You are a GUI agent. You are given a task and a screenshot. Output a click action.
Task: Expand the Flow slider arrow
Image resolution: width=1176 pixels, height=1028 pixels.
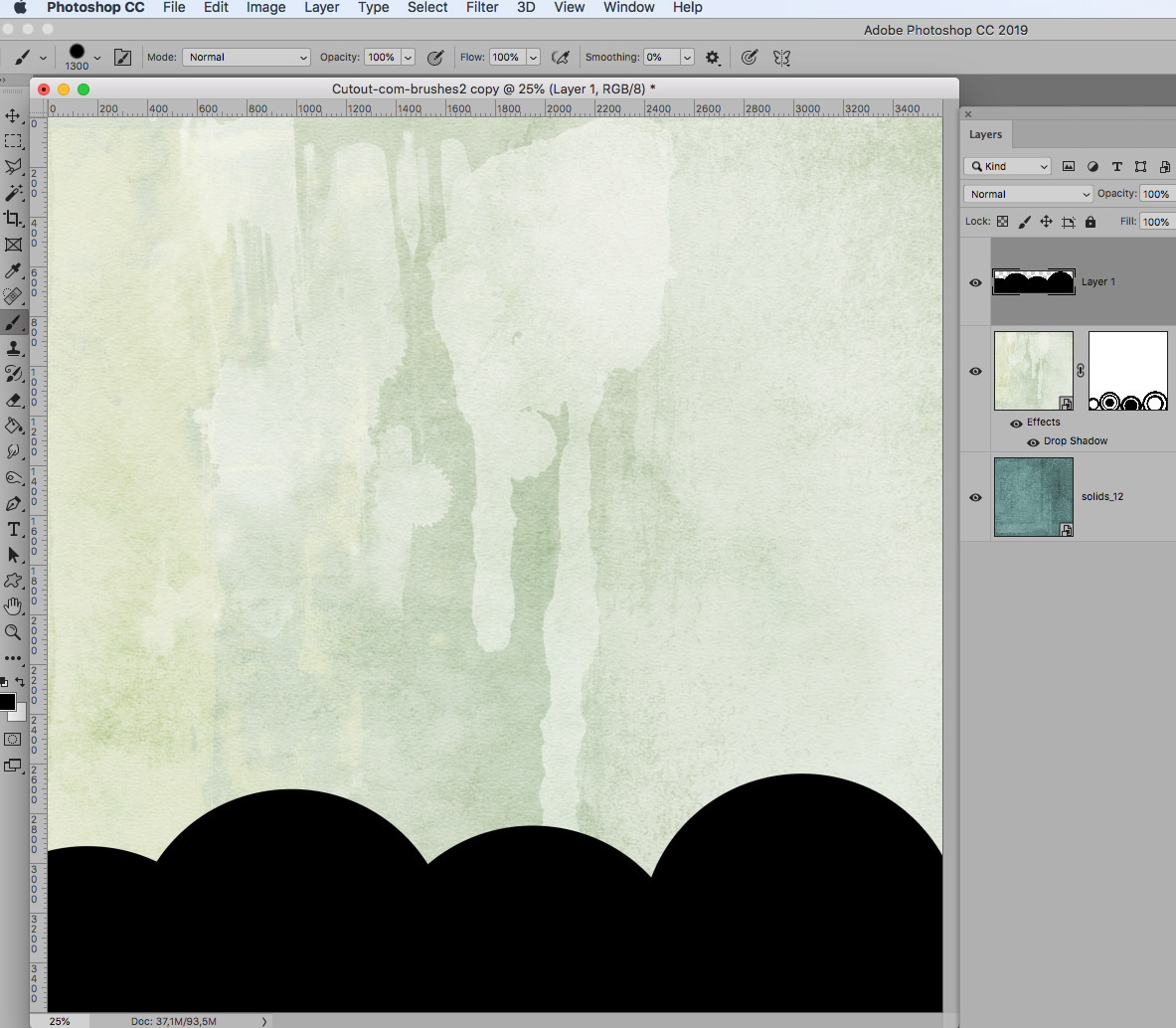(533, 57)
